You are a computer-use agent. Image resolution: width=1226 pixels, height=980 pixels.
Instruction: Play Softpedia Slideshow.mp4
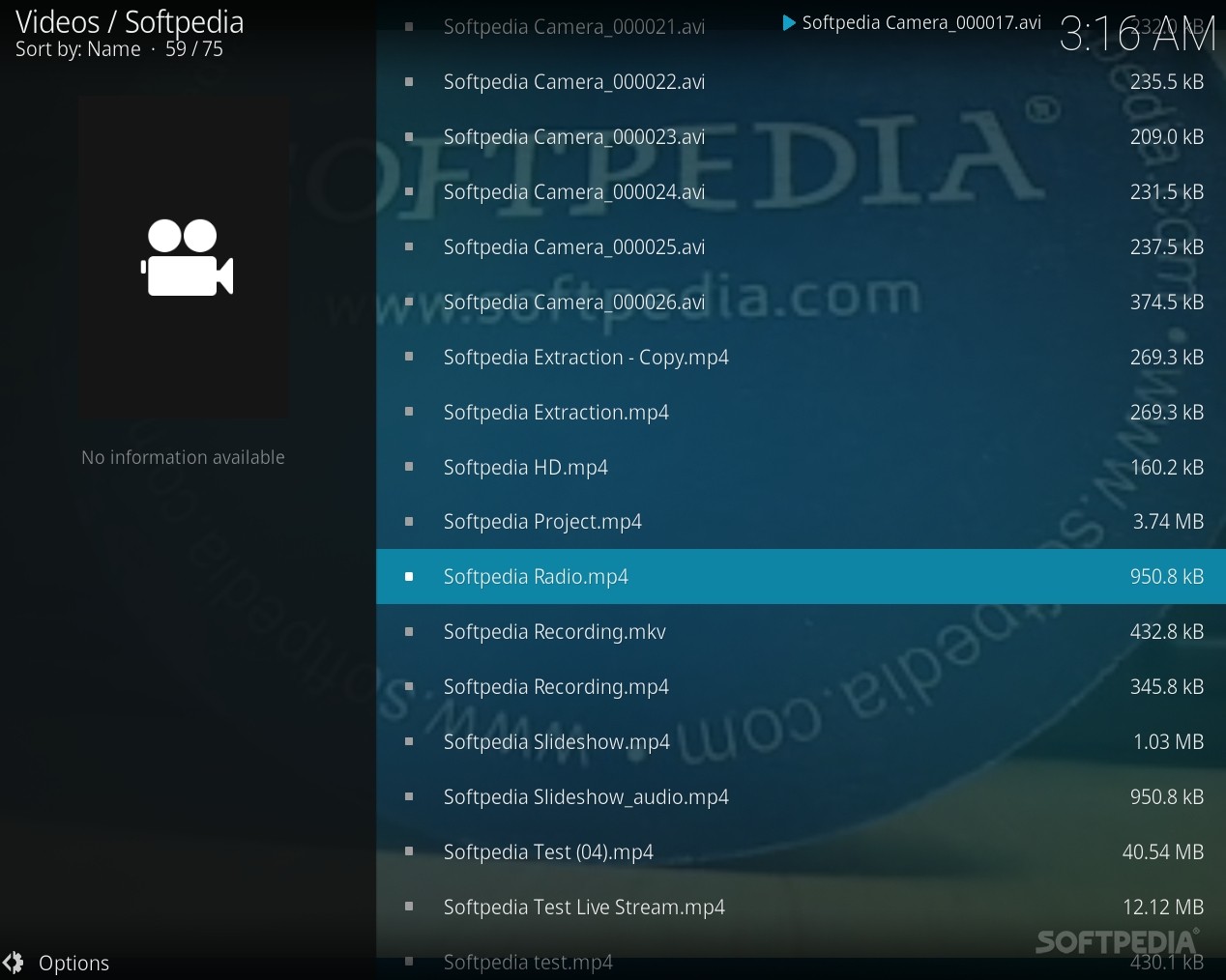point(801,742)
